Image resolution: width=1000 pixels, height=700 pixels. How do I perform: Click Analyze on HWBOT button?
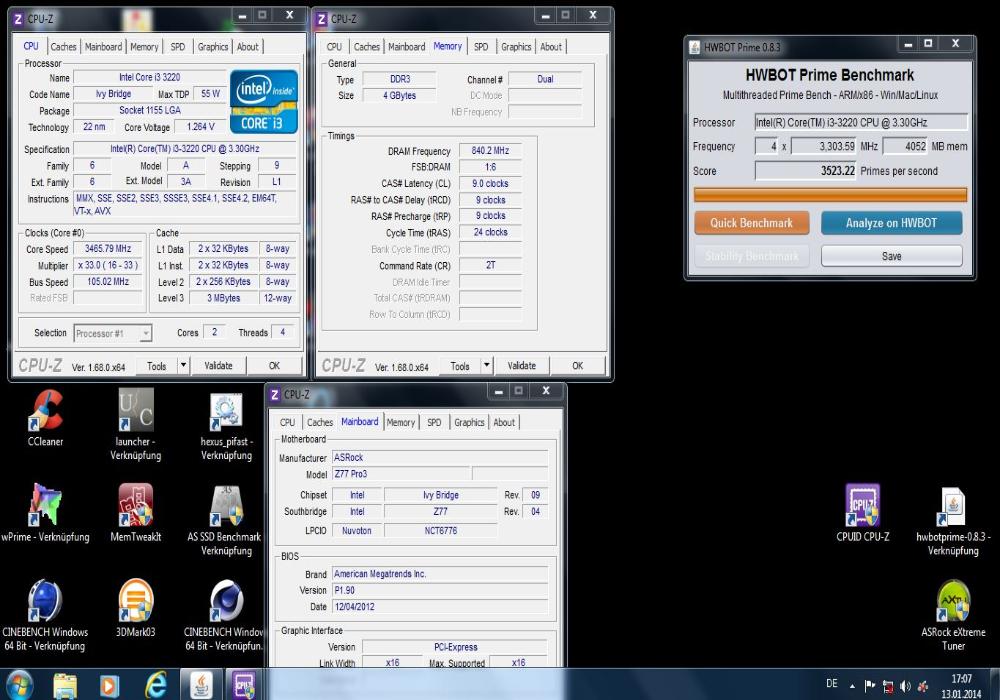tap(892, 223)
